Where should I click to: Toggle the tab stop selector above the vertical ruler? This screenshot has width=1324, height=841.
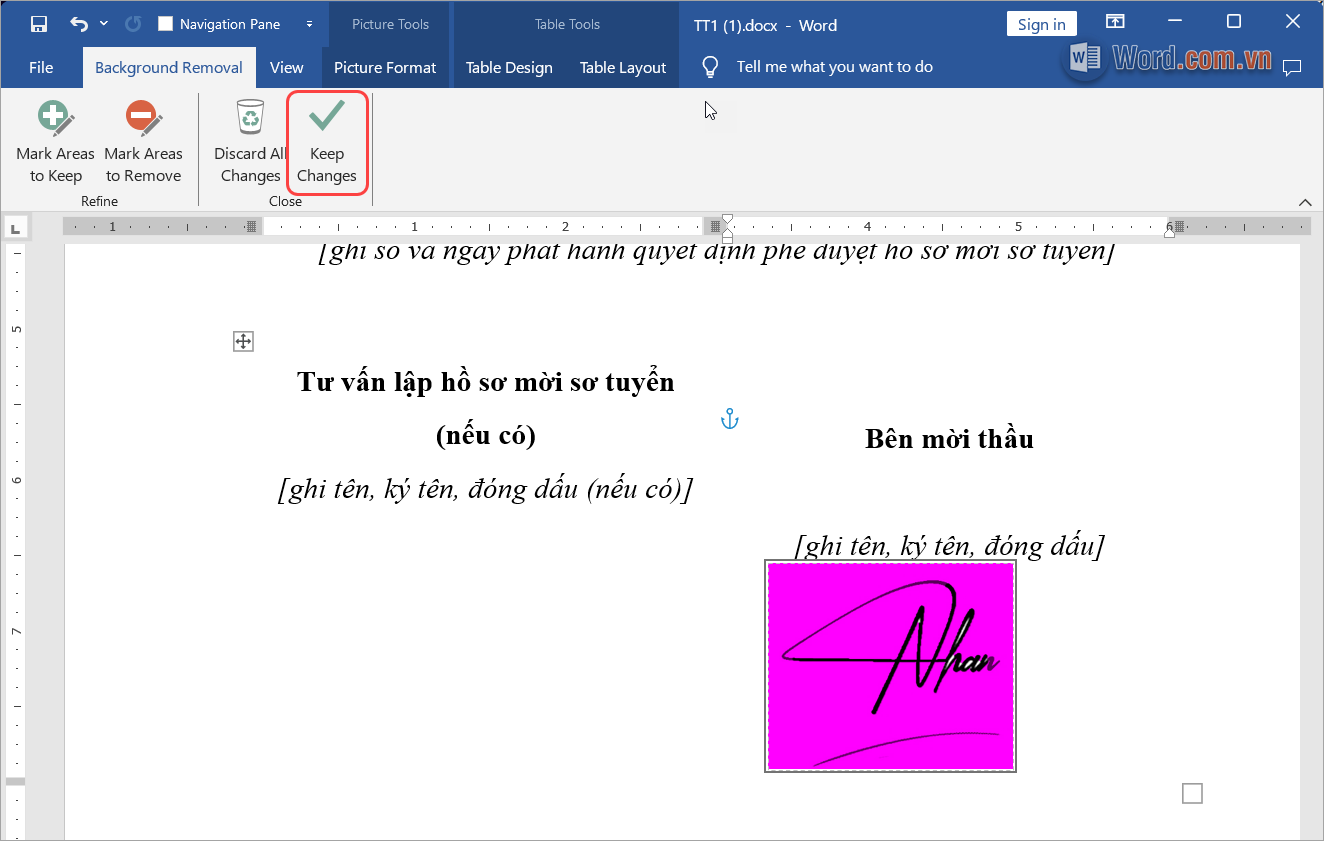click(x=16, y=227)
